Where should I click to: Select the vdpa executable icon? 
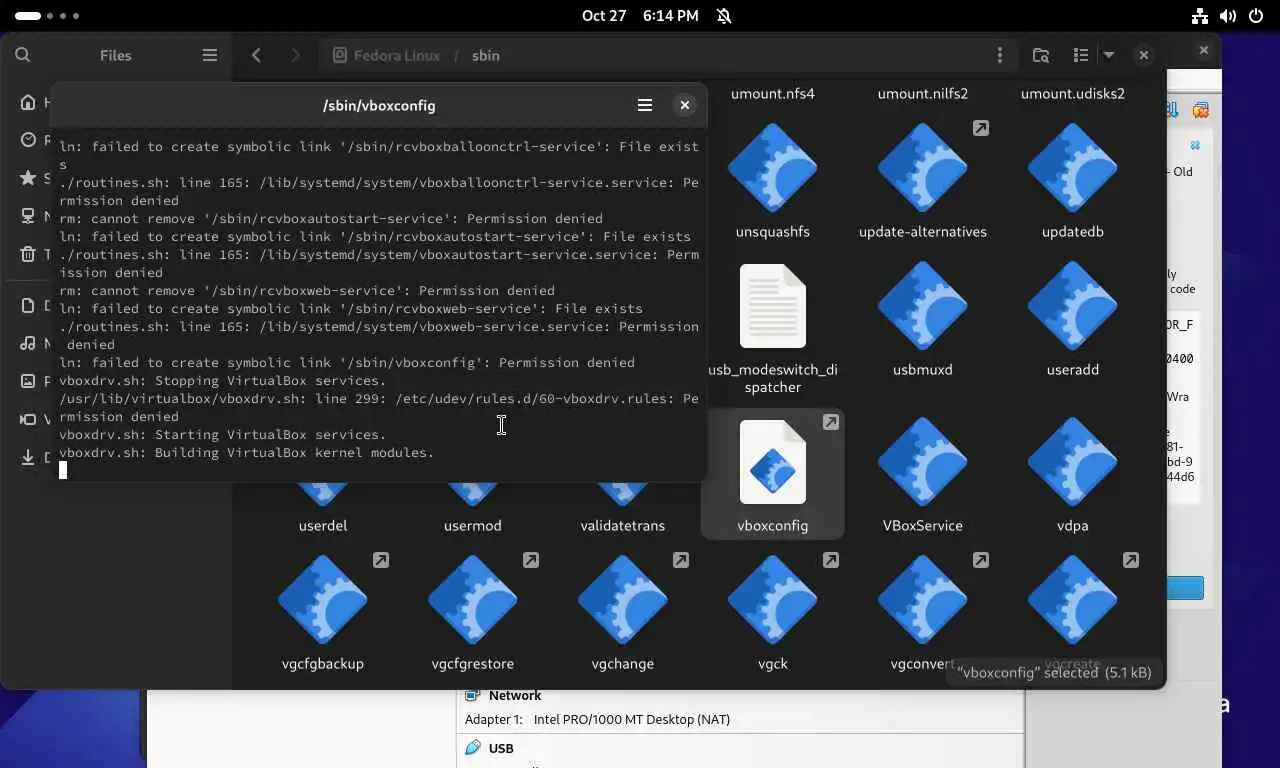click(x=1073, y=462)
